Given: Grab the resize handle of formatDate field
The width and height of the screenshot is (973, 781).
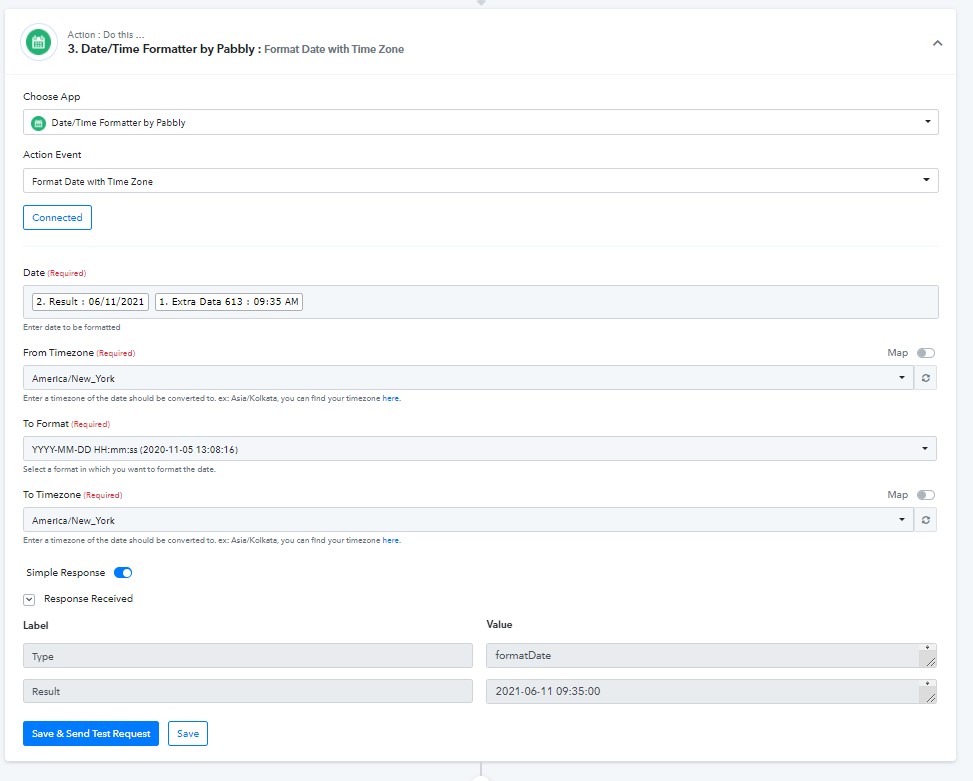Looking at the screenshot, I should pyautogui.click(x=931, y=663).
